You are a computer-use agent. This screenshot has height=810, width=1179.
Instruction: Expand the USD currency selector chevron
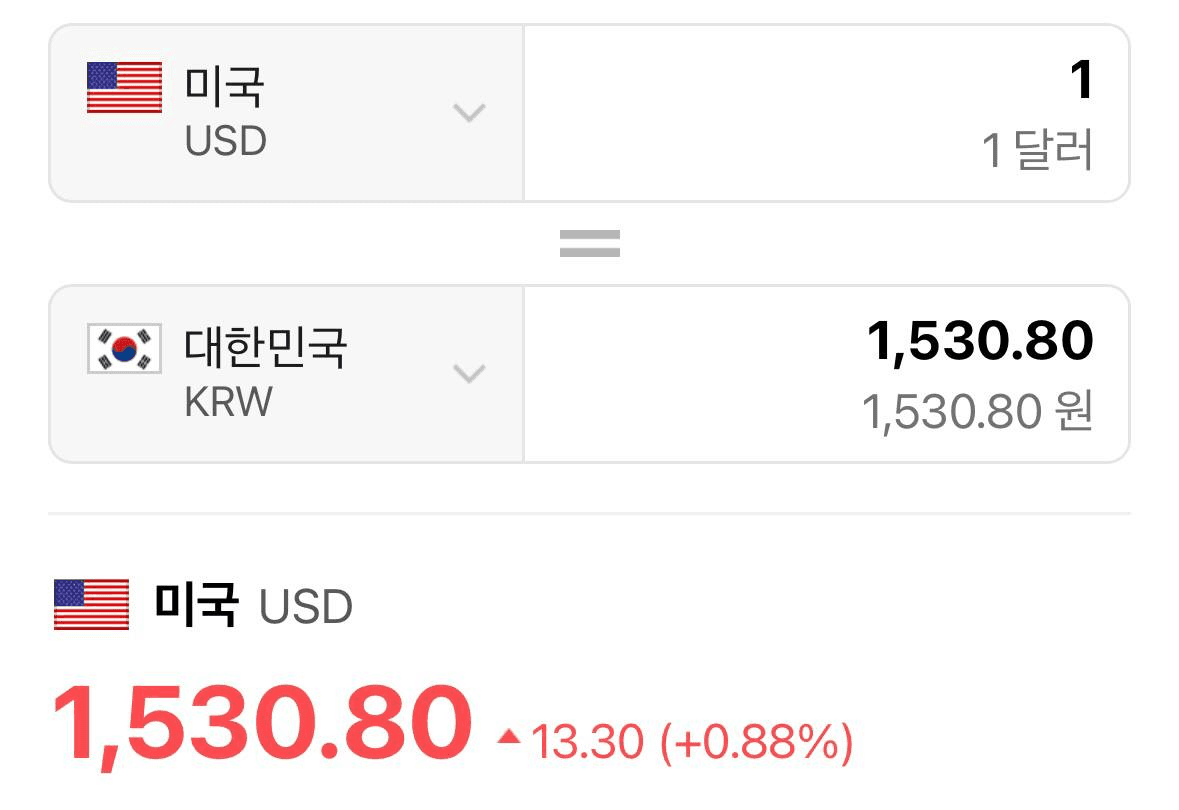[469, 112]
